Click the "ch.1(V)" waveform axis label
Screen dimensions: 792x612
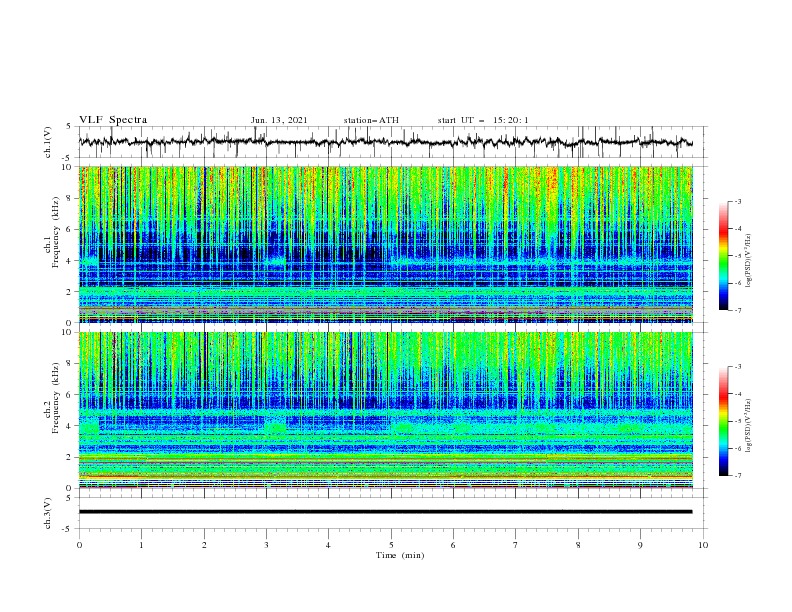(48, 142)
